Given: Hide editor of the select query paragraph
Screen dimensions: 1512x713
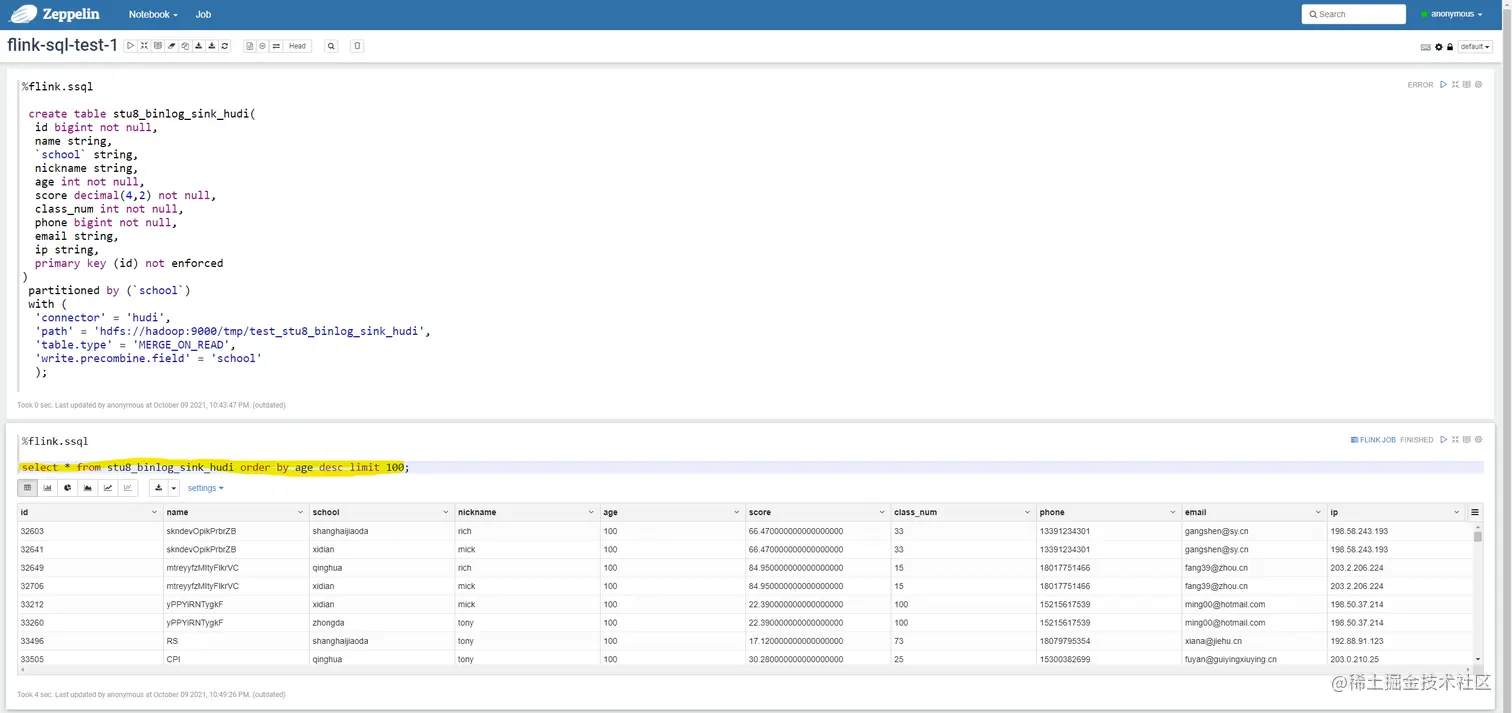Looking at the screenshot, I should [x=1455, y=439].
